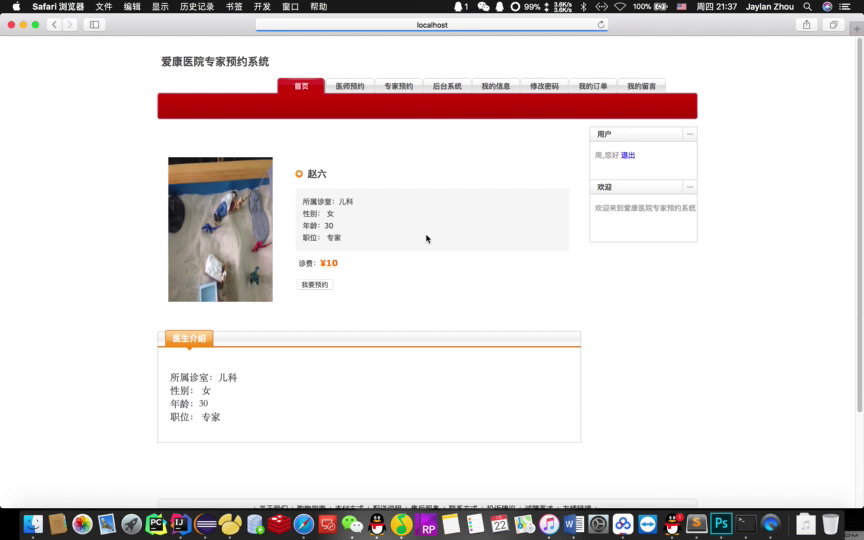
Task: Open the 后台系统 tab
Action: point(446,86)
